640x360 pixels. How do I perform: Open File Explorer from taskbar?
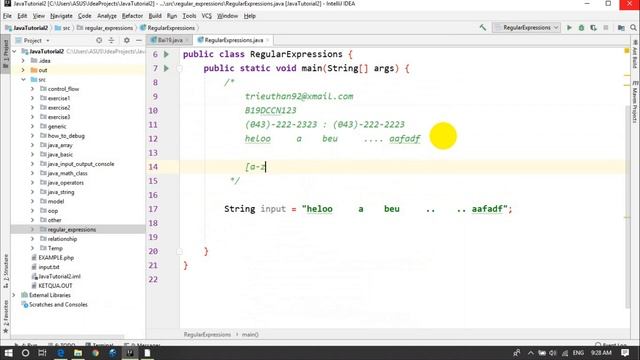78,353
